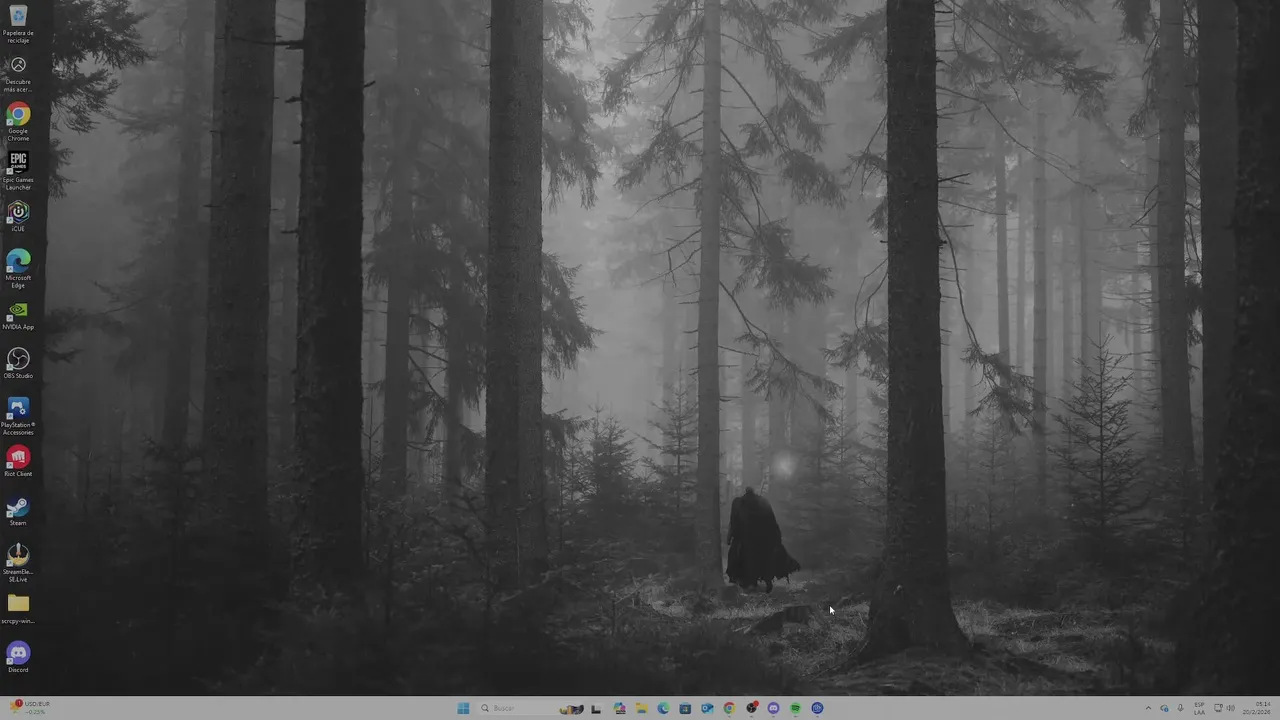Screen dimensions: 1280x720
Task: Select the Epic Games Launcher shortcut
Action: coord(18,171)
